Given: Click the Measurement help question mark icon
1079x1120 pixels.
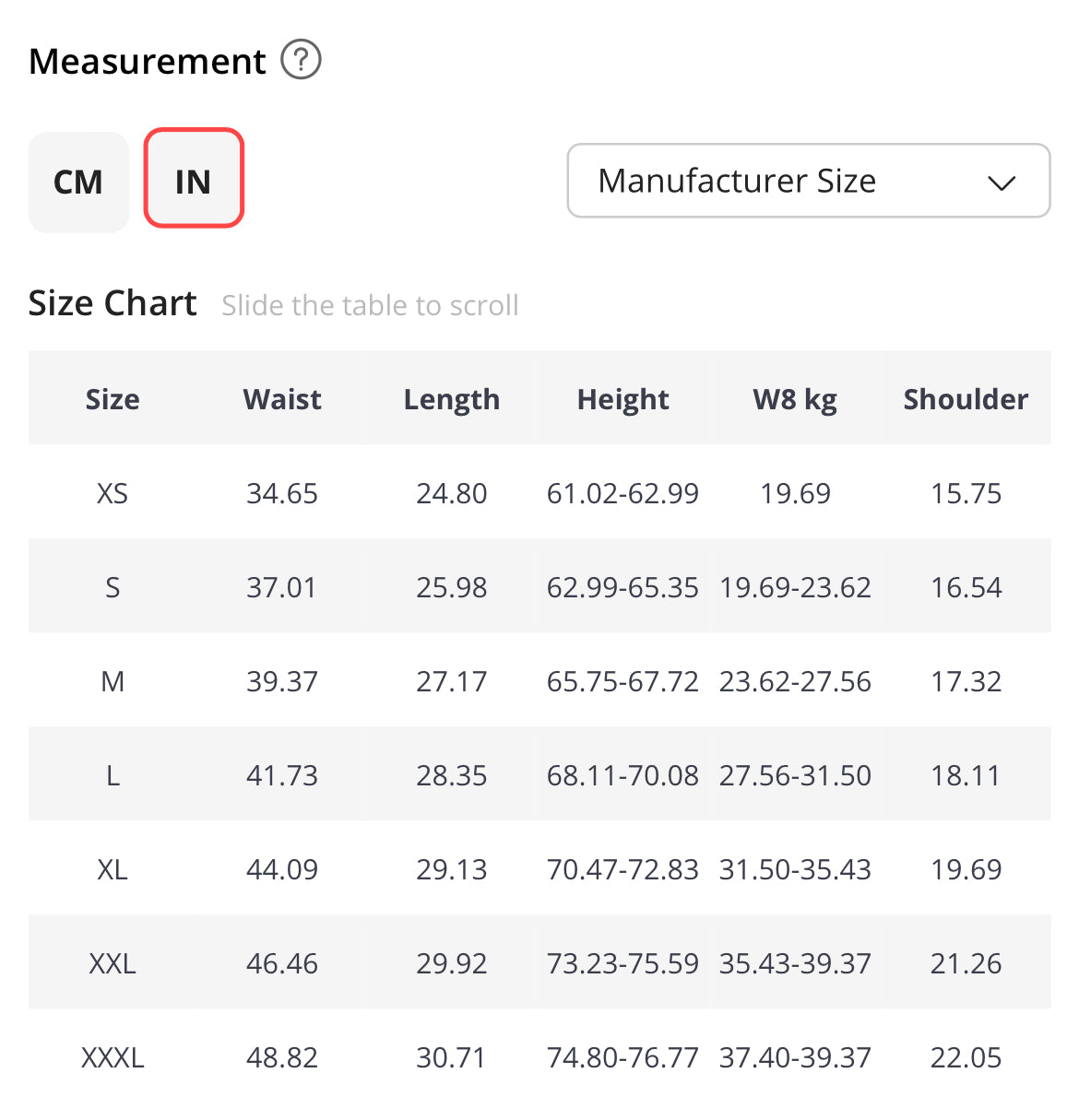Looking at the screenshot, I should click(301, 61).
